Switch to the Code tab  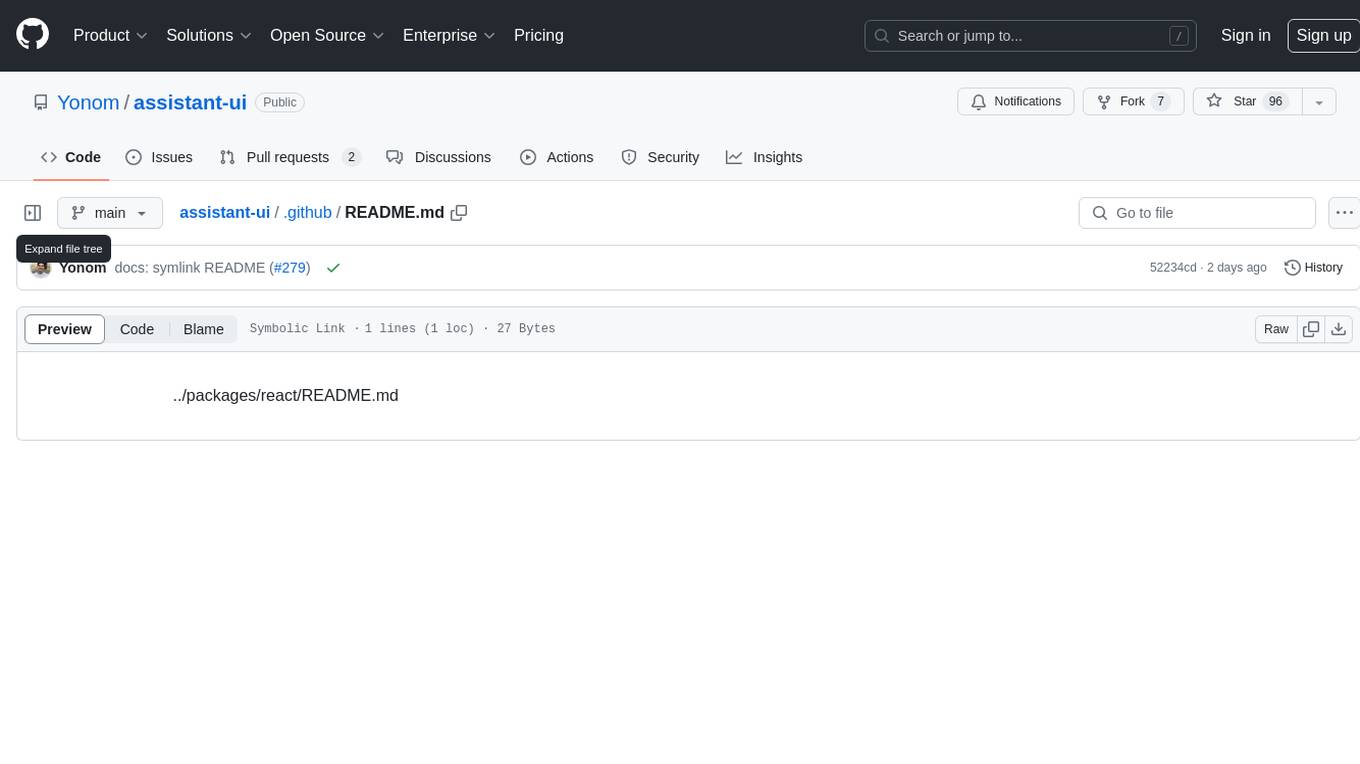[71, 157]
